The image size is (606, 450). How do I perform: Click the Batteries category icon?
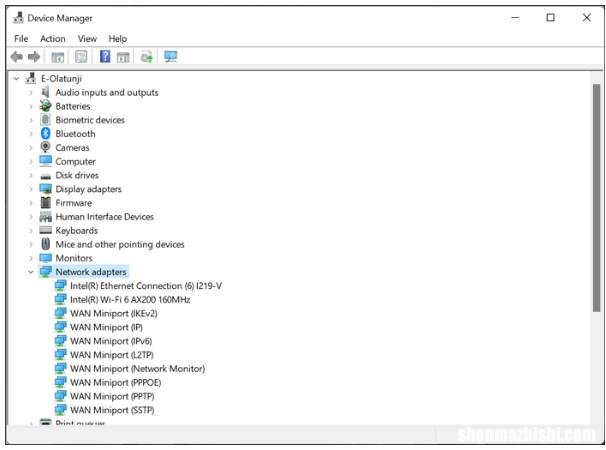46,106
